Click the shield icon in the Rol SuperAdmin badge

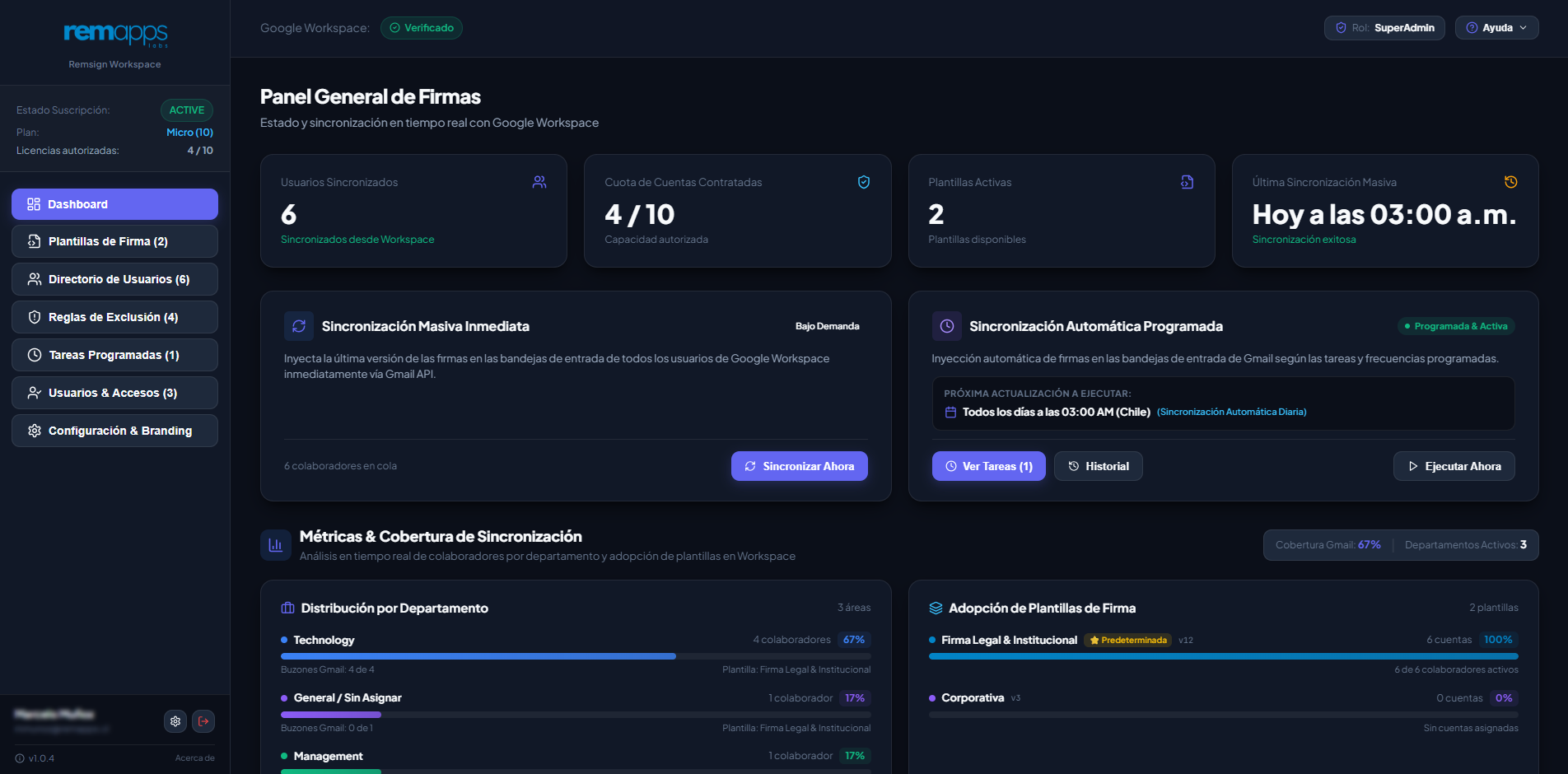pyautogui.click(x=1341, y=28)
